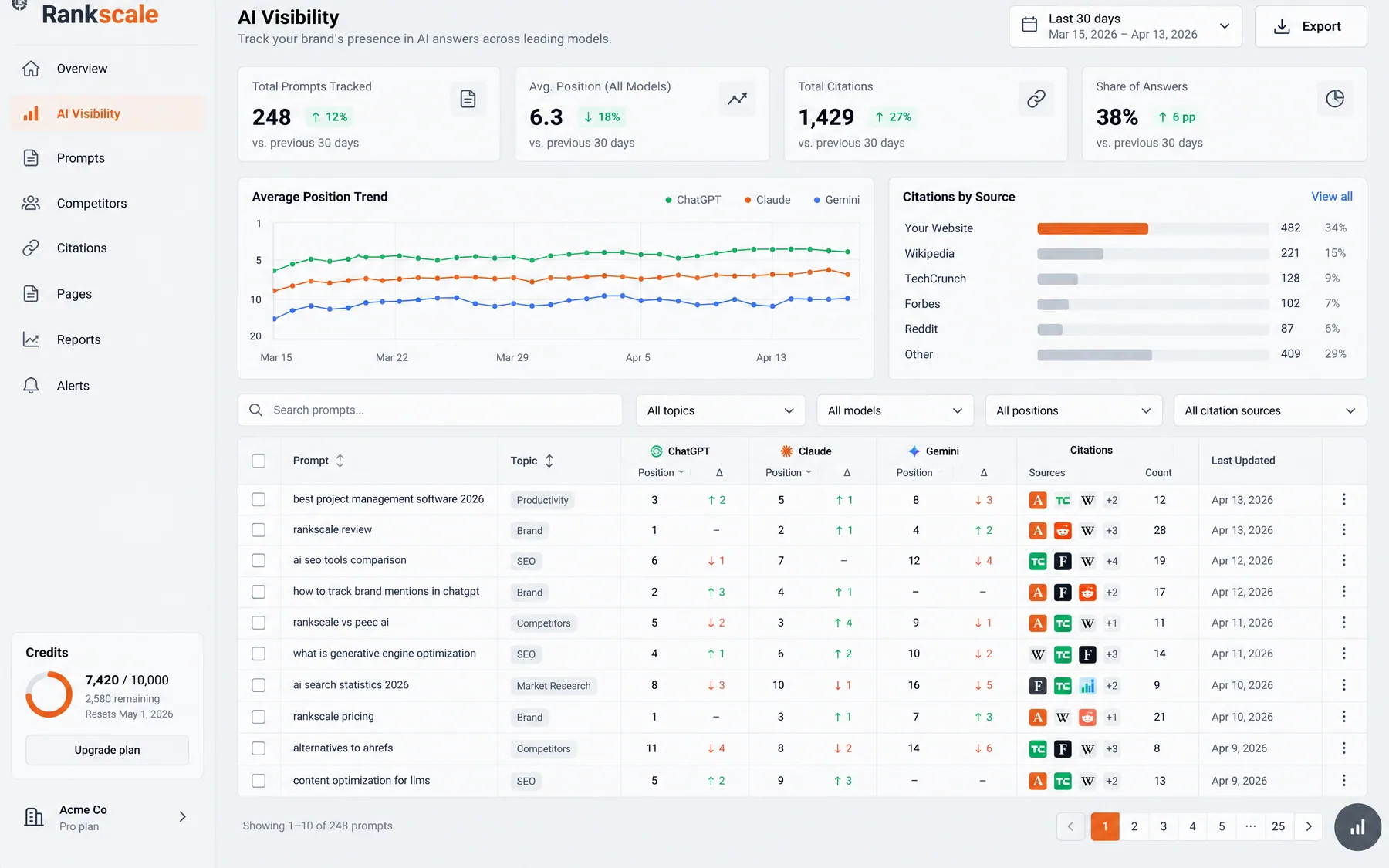Click the Export button
The height and width of the screenshot is (868, 1389).
pos(1310,26)
